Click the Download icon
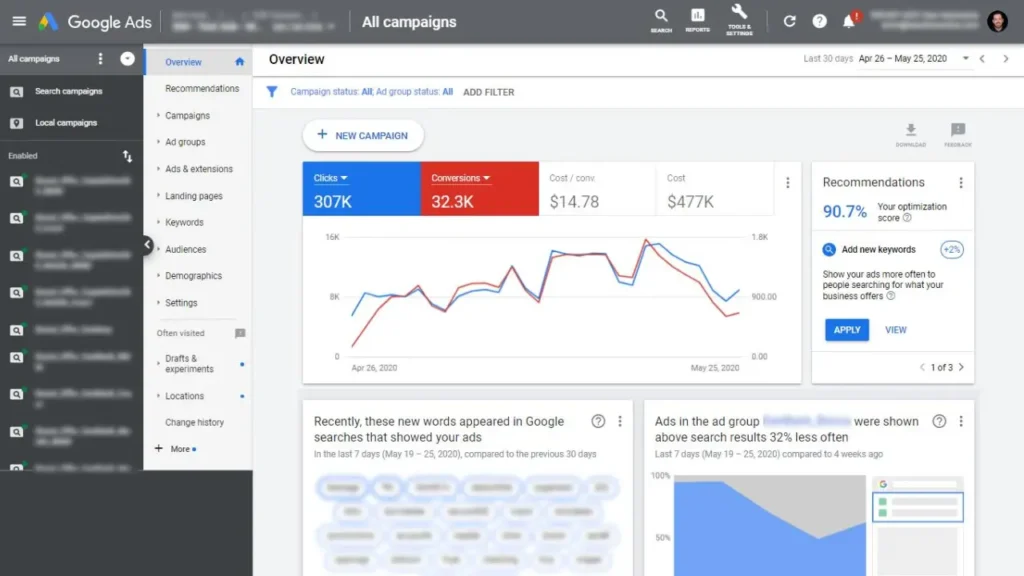 point(910,135)
